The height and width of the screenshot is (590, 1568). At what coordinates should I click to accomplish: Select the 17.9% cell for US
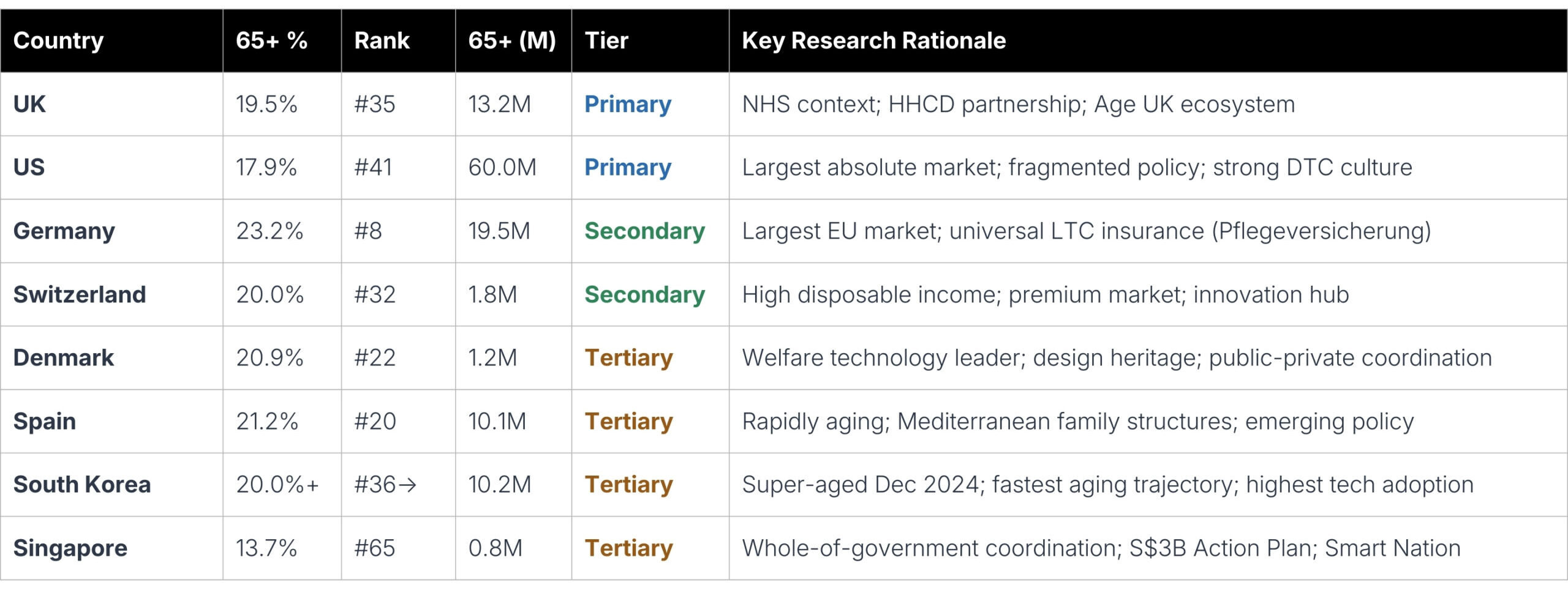click(266, 167)
